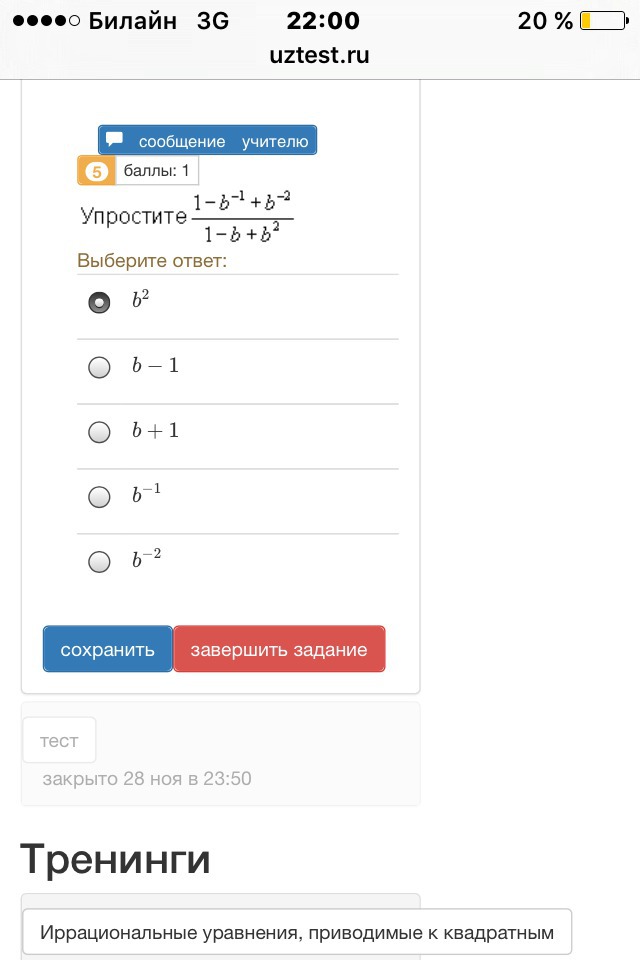Tap the battery icon in status bar
The image size is (640, 960).
pyautogui.click(x=602, y=21)
